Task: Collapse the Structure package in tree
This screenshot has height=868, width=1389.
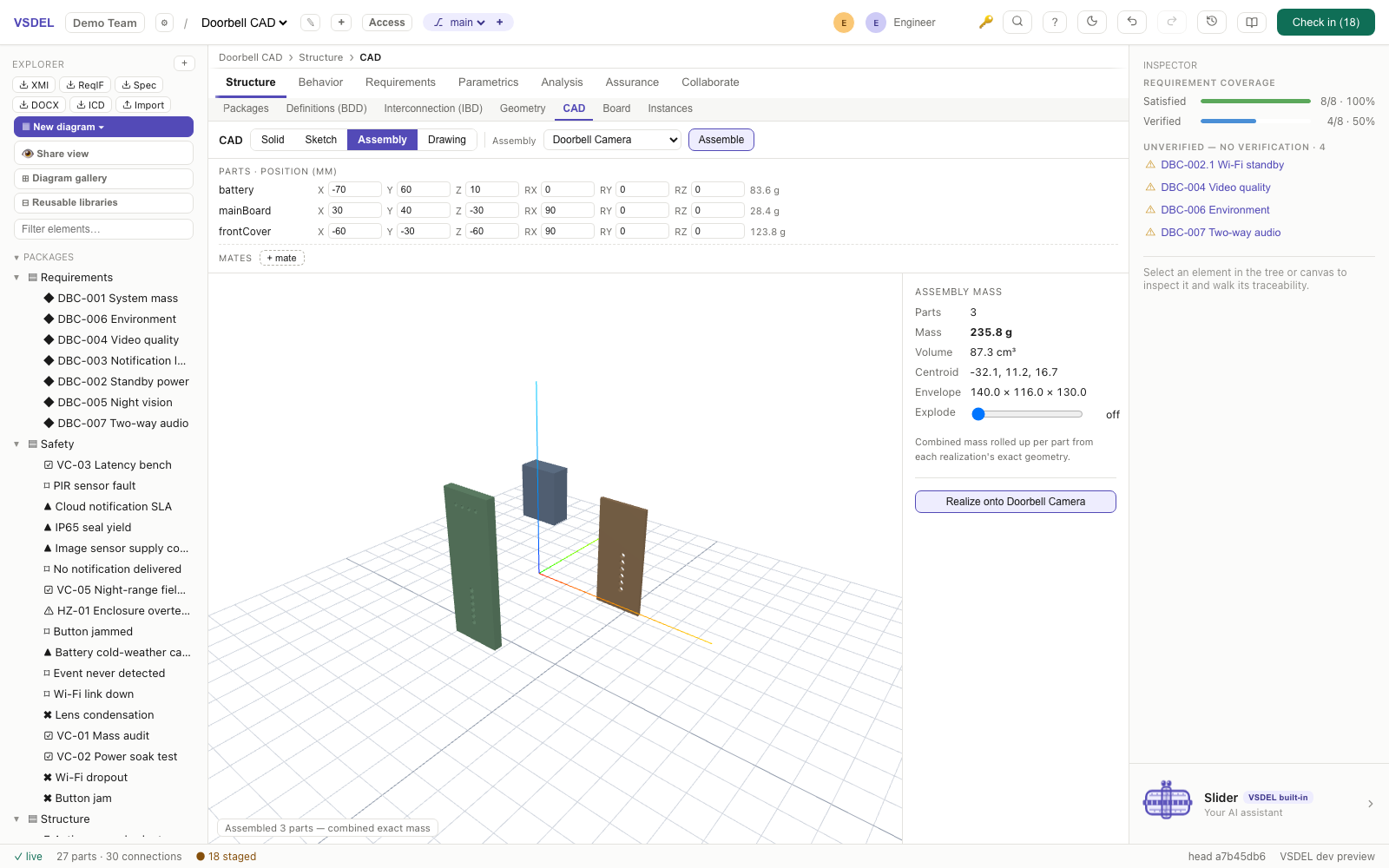Action: point(16,819)
